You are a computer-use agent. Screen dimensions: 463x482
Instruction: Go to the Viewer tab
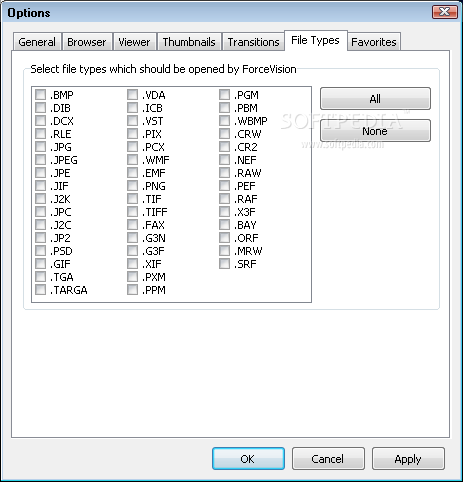pos(134,42)
